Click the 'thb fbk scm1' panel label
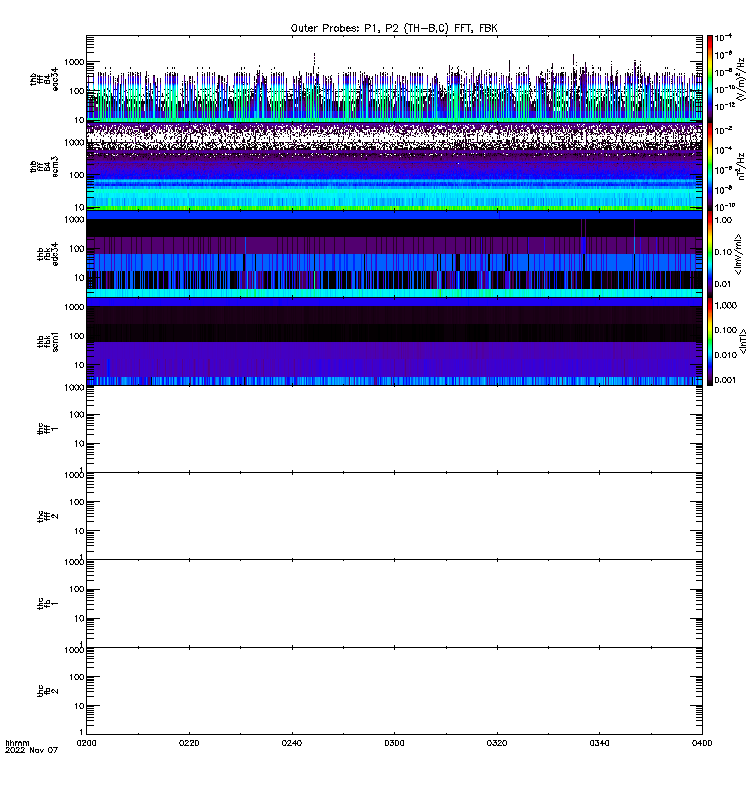This screenshot has height=800, width=750. pyautogui.click(x=48, y=341)
